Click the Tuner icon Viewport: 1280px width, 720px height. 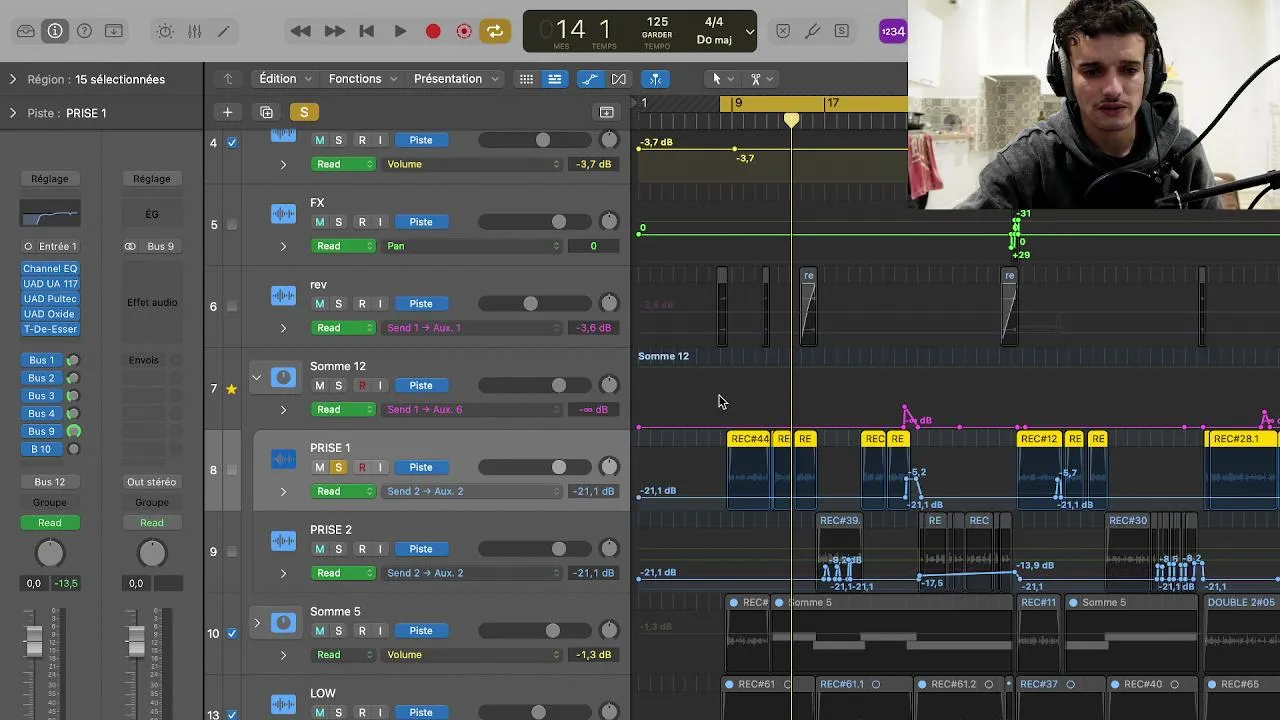[813, 31]
